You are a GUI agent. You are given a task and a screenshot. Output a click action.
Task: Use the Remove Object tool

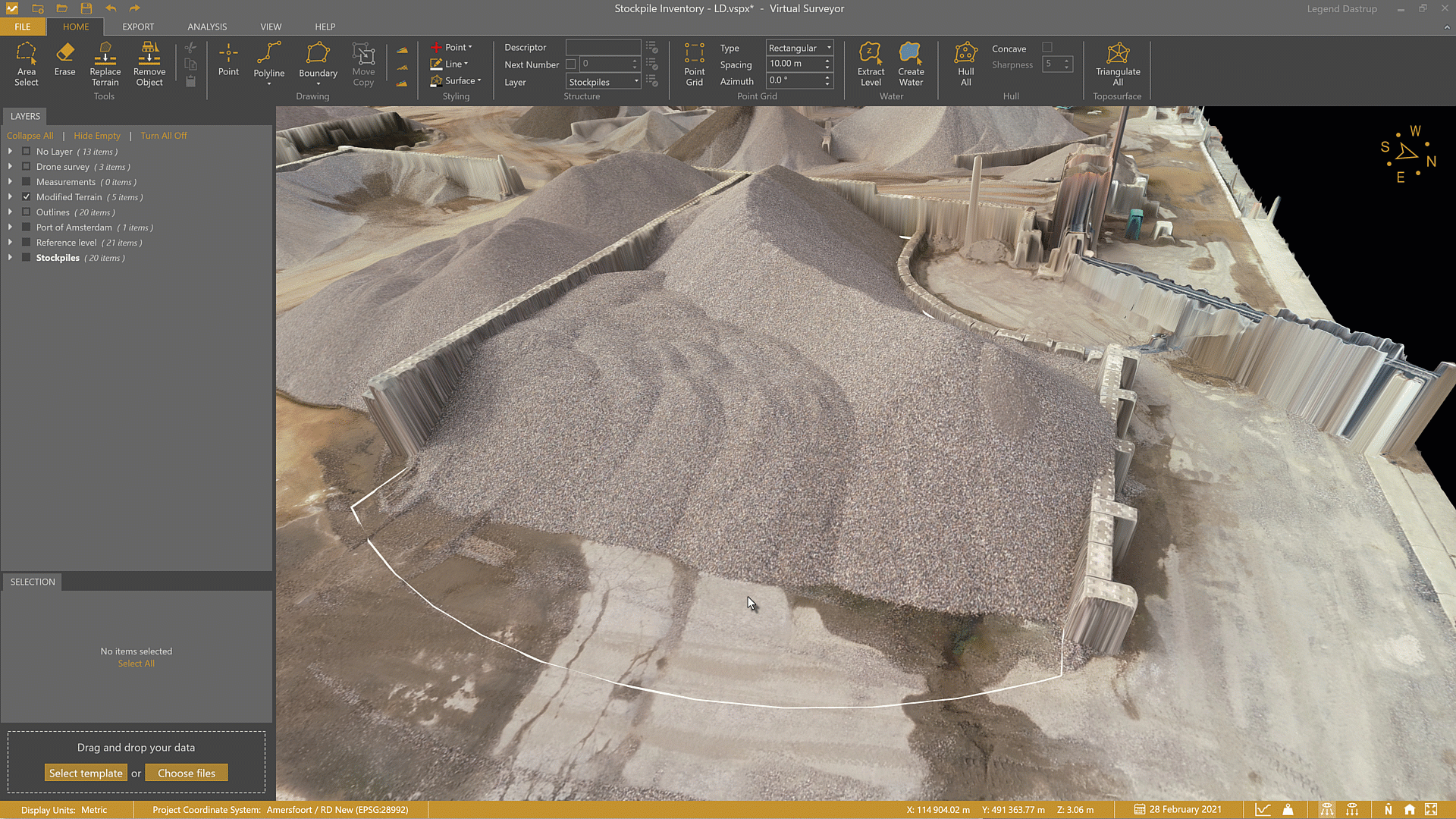(x=149, y=64)
